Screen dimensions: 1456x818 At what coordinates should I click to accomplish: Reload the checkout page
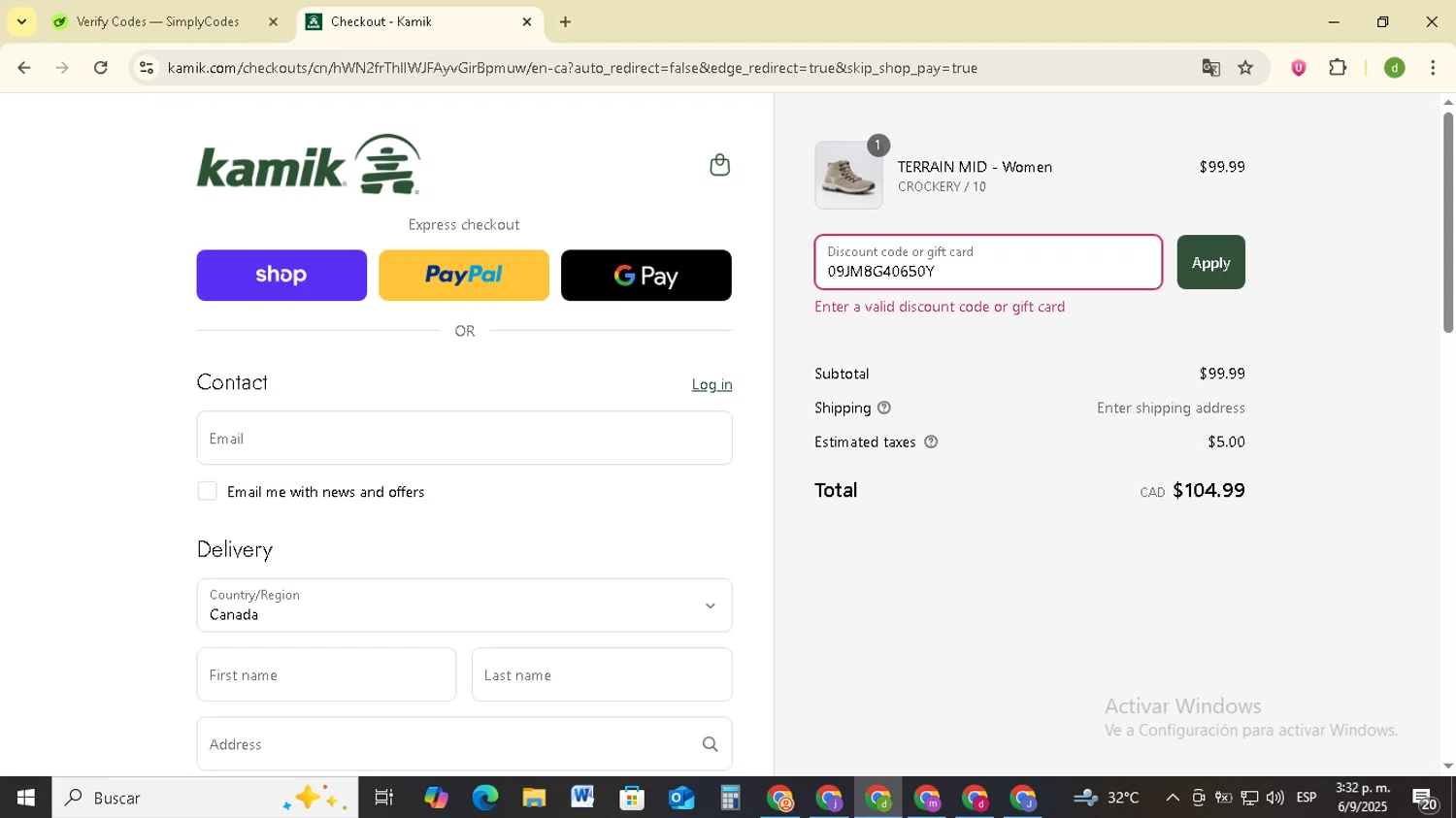click(101, 68)
